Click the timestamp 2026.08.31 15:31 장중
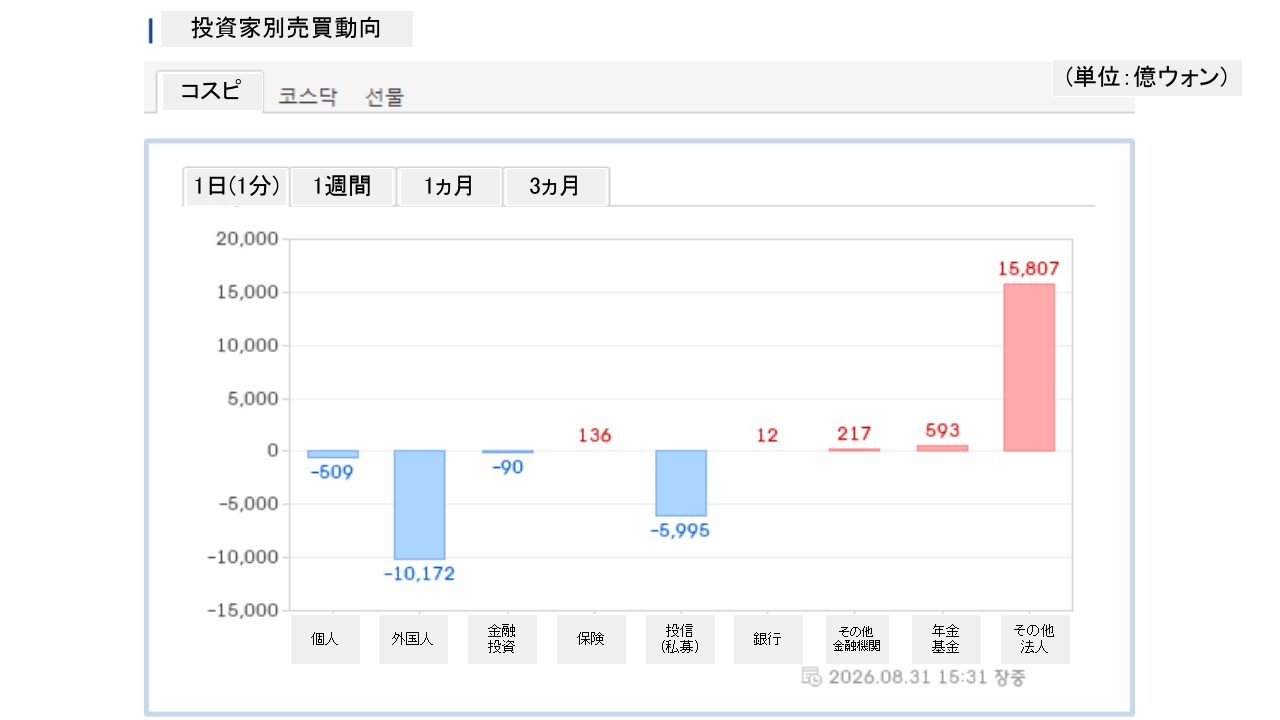 (927, 677)
